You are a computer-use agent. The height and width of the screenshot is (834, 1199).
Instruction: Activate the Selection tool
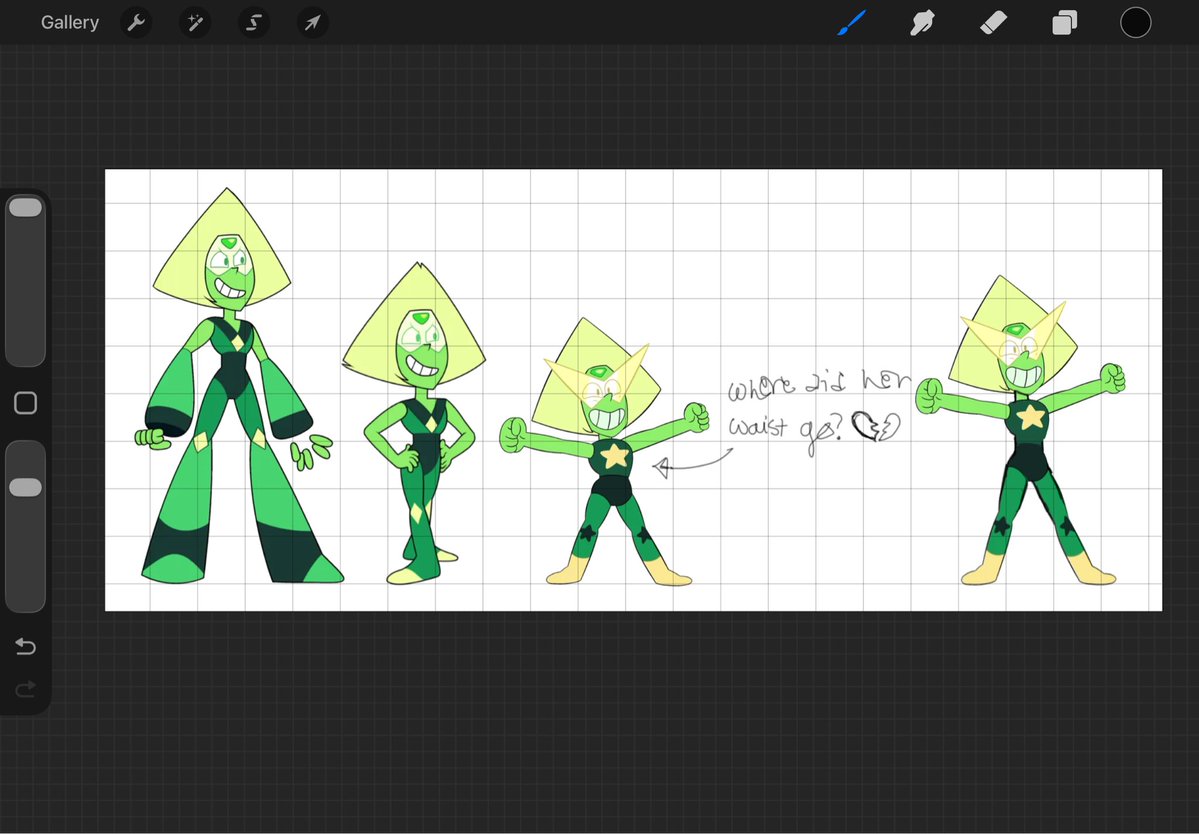tap(254, 23)
